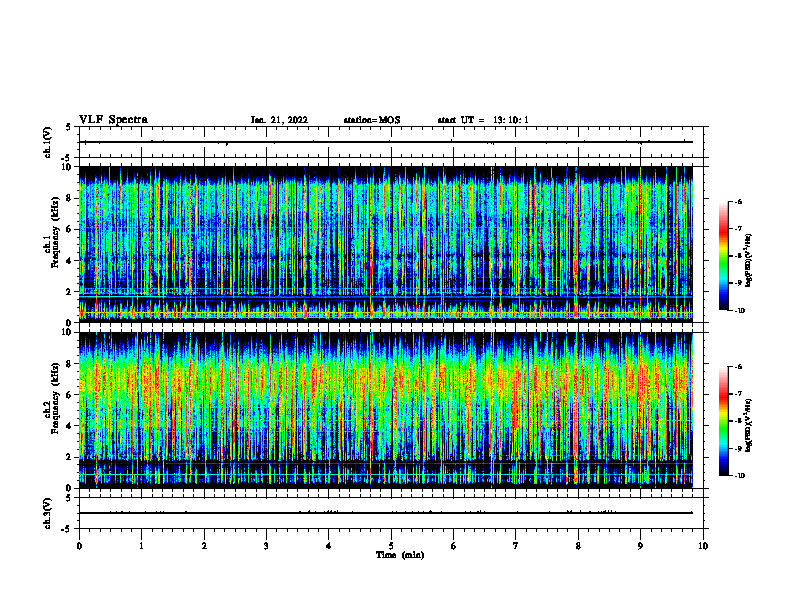Click the "Time (min)" x-axis label
This screenshot has width=792, height=612.
400,555
